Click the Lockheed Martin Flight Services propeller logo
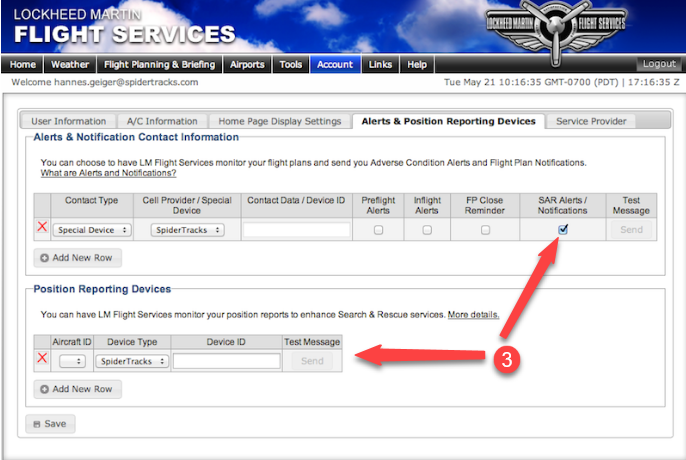The image size is (686, 460). (556, 31)
